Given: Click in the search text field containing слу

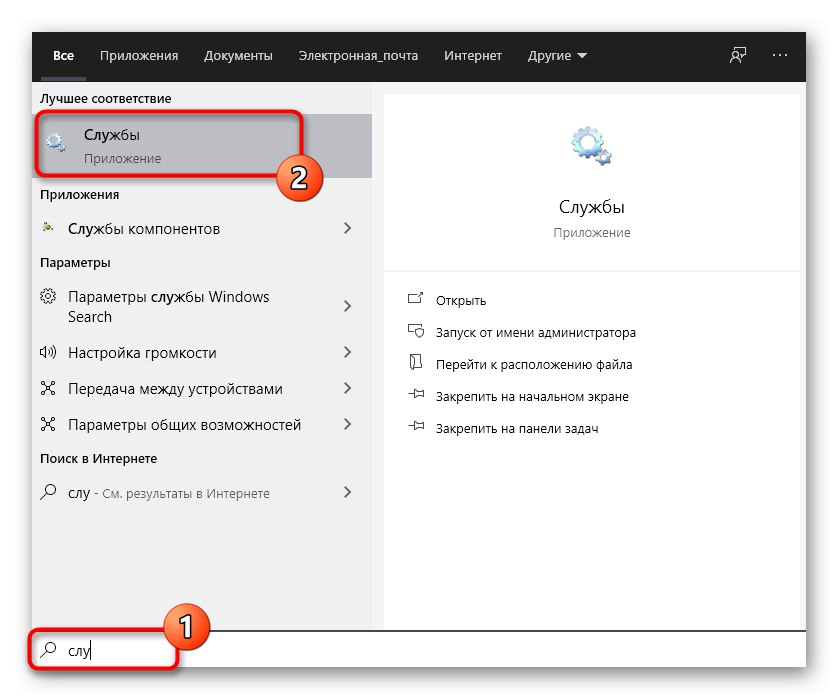Looking at the screenshot, I should tap(417, 650).
